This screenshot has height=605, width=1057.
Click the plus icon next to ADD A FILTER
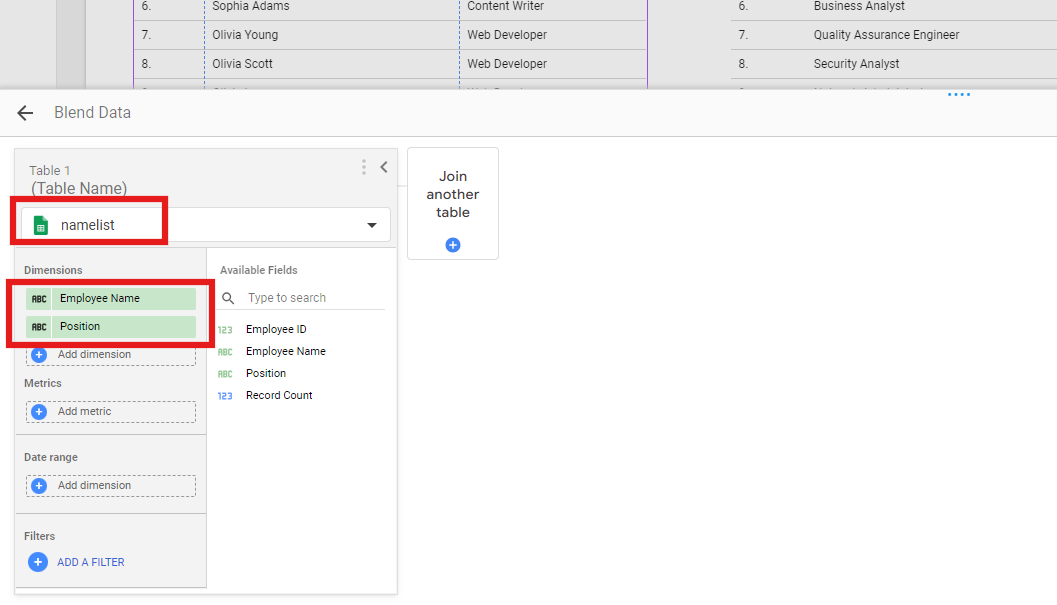click(38, 562)
